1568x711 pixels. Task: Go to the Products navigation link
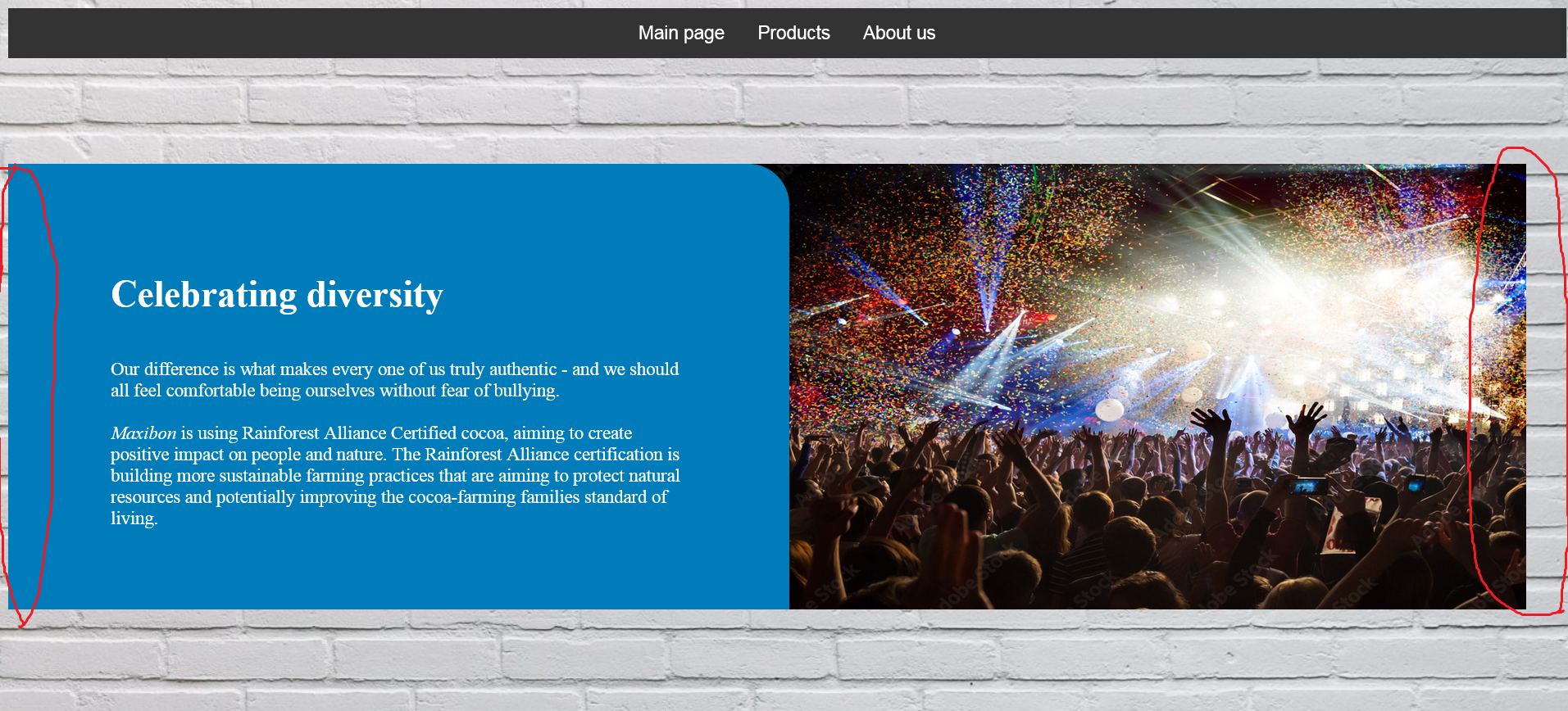pos(793,33)
